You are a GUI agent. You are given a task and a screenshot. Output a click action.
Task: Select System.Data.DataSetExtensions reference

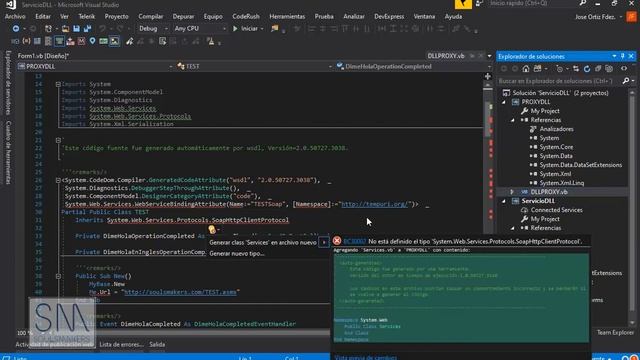pyautogui.click(x=580, y=165)
